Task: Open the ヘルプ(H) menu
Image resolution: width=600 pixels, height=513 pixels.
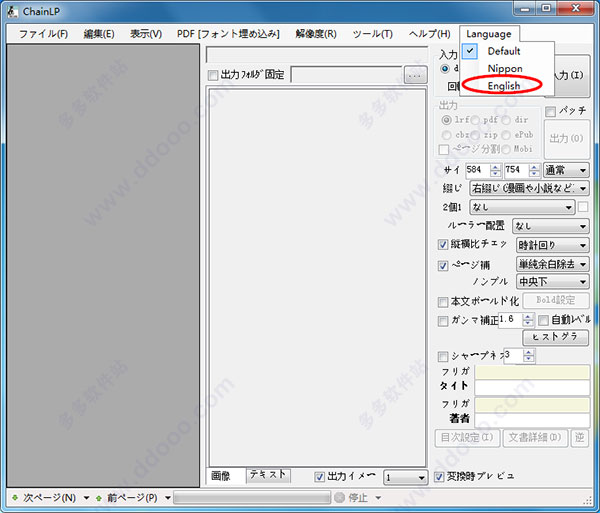Action: [429, 34]
